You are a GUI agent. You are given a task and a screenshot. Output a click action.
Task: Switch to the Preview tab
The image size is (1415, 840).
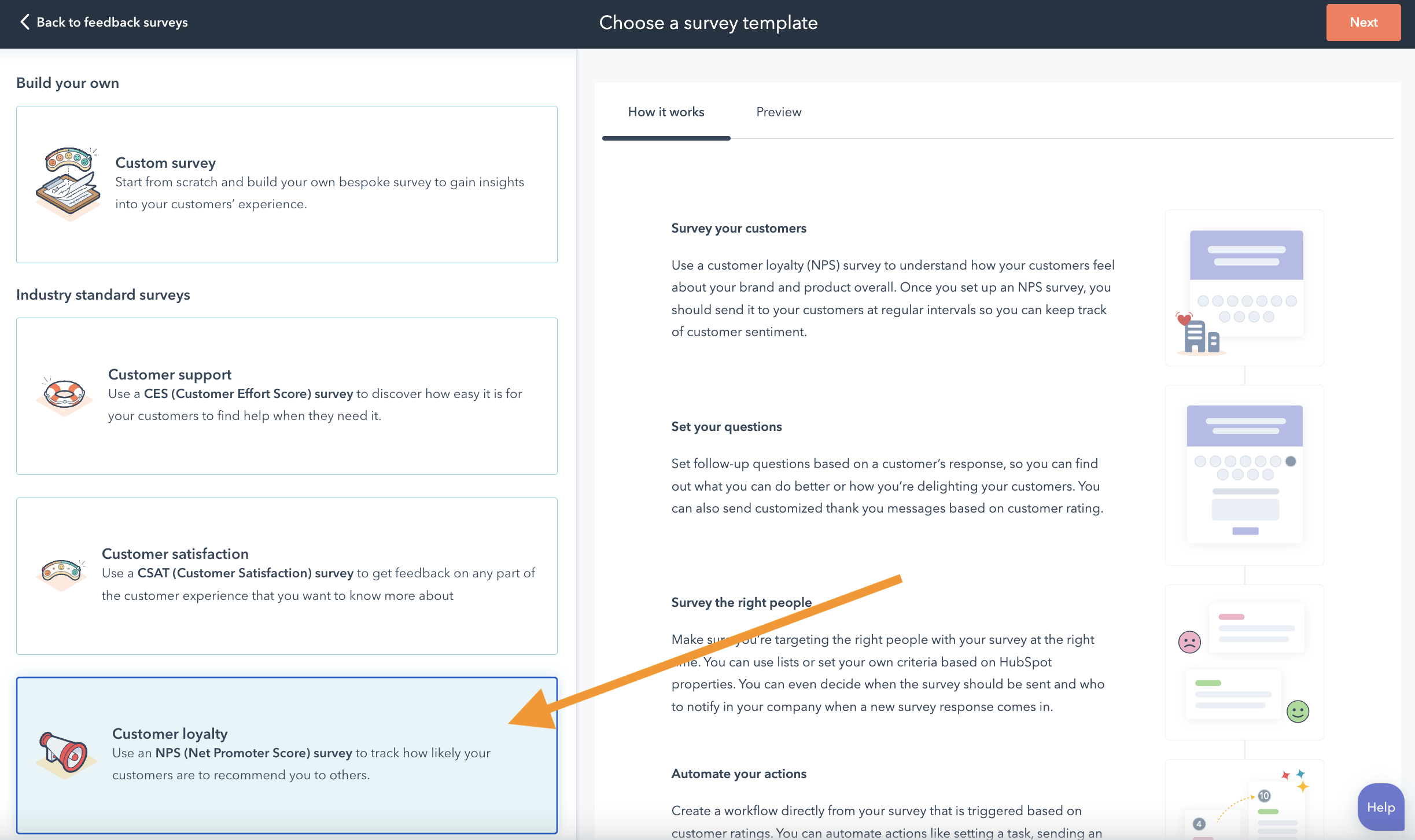point(778,112)
